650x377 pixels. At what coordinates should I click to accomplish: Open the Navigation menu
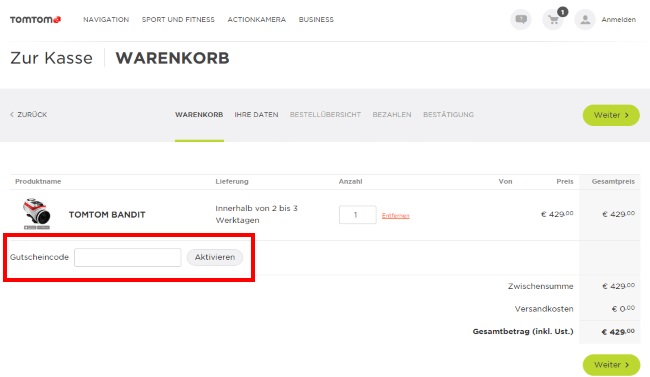point(106,19)
